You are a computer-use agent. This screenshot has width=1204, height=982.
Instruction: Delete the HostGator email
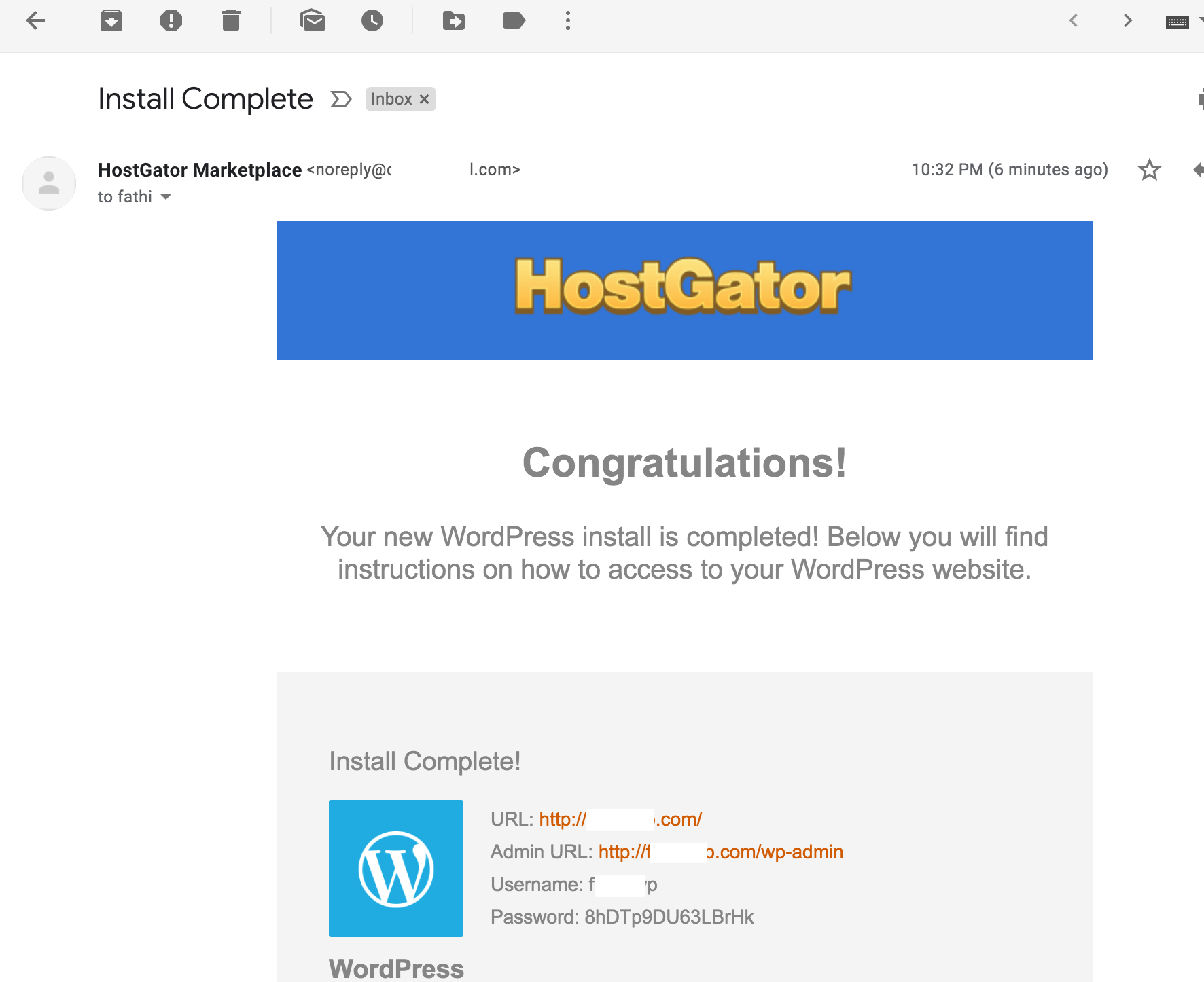(x=230, y=20)
